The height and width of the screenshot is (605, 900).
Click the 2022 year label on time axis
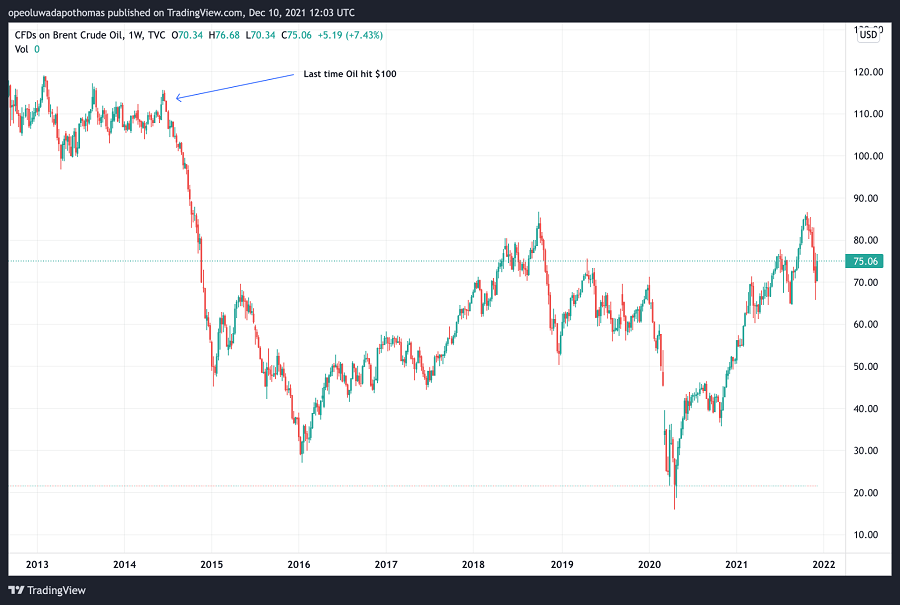click(824, 564)
